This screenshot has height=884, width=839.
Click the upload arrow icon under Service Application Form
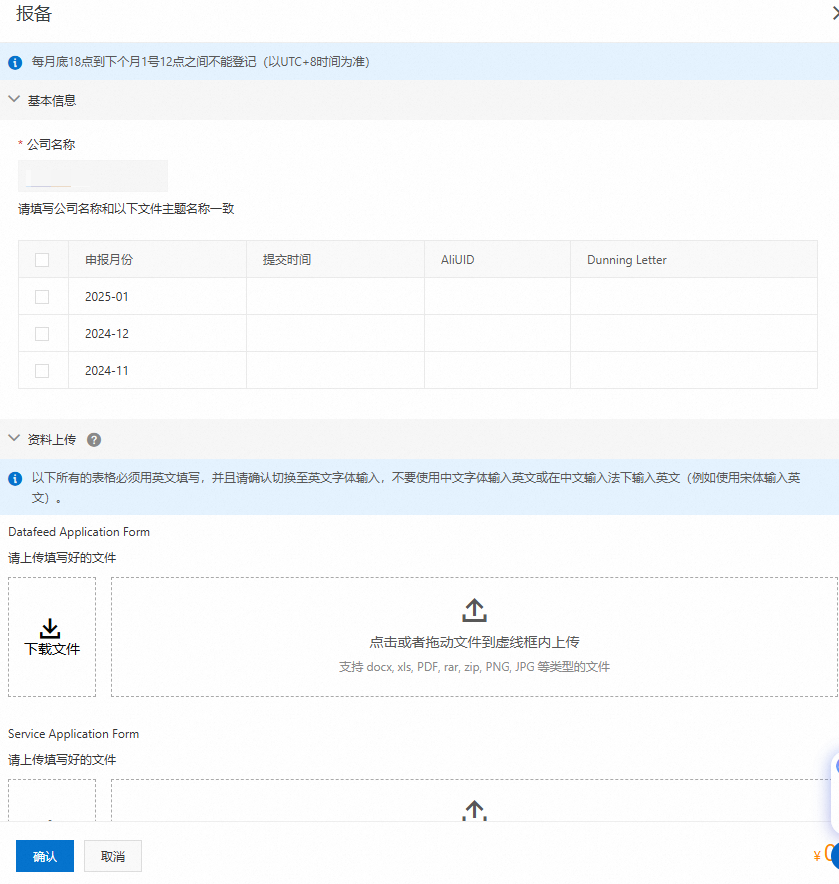click(x=474, y=810)
